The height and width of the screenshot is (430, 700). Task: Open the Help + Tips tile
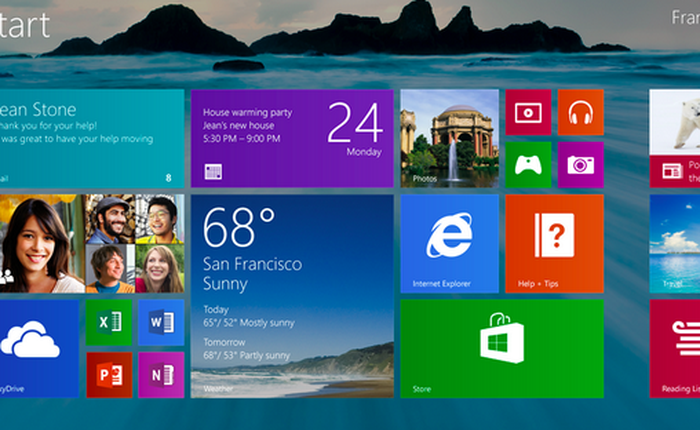coord(554,244)
